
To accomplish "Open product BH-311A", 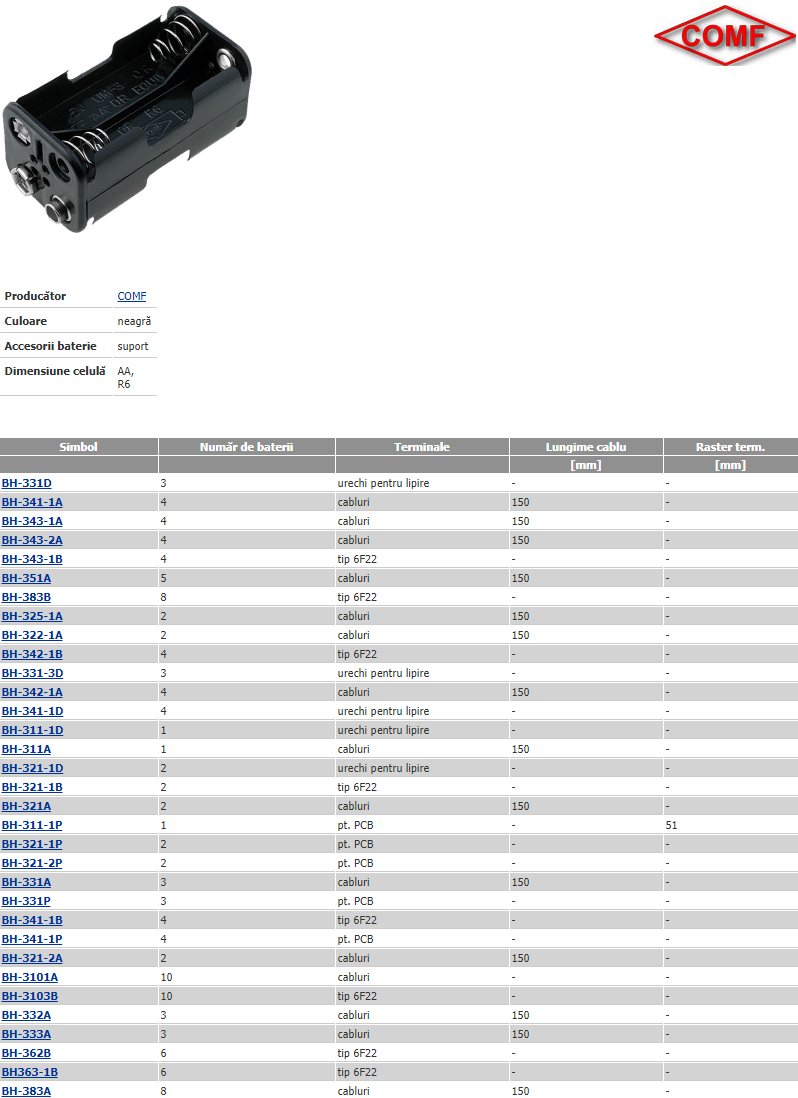I will pos(27,749).
